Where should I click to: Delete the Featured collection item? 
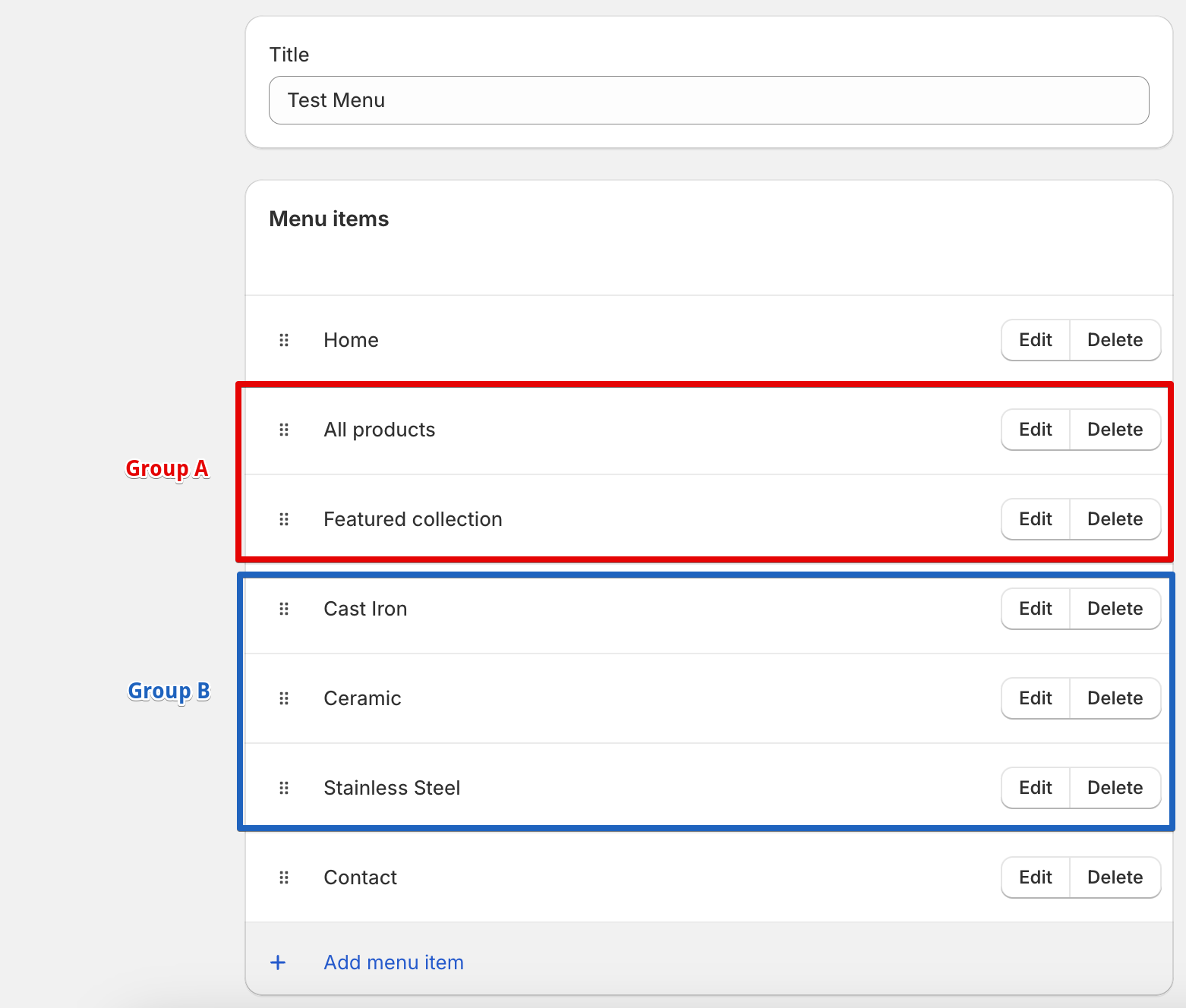[1115, 519]
